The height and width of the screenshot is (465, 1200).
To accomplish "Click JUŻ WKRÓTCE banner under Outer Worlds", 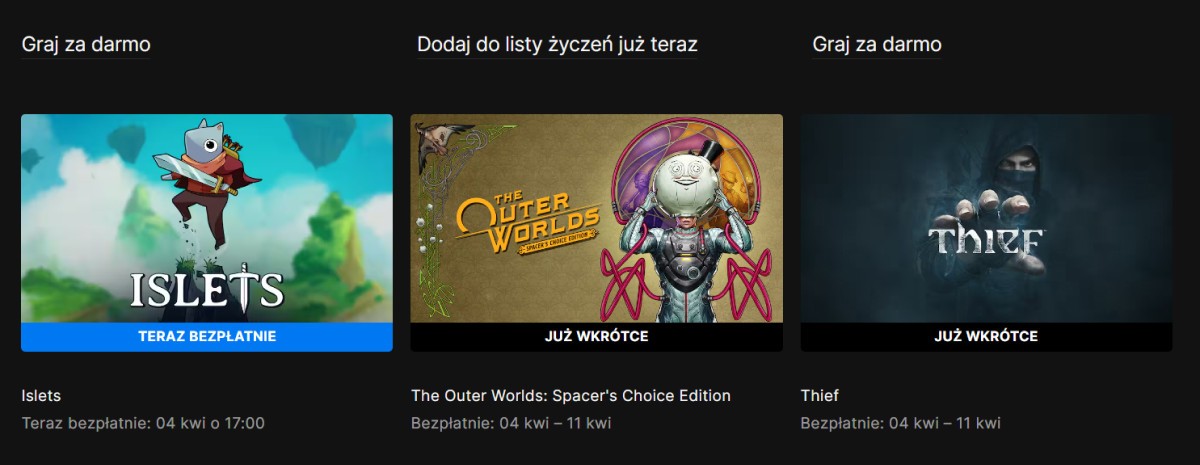I will coord(596,336).
